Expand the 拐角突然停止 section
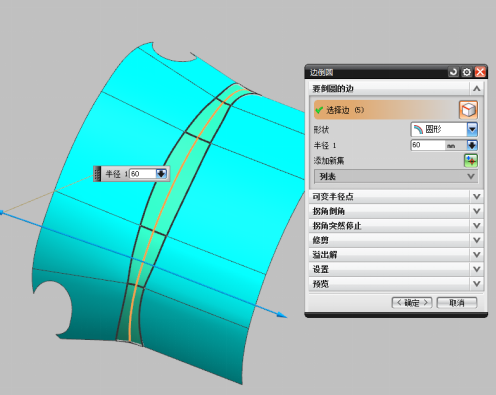496x395 pixels. point(396,226)
